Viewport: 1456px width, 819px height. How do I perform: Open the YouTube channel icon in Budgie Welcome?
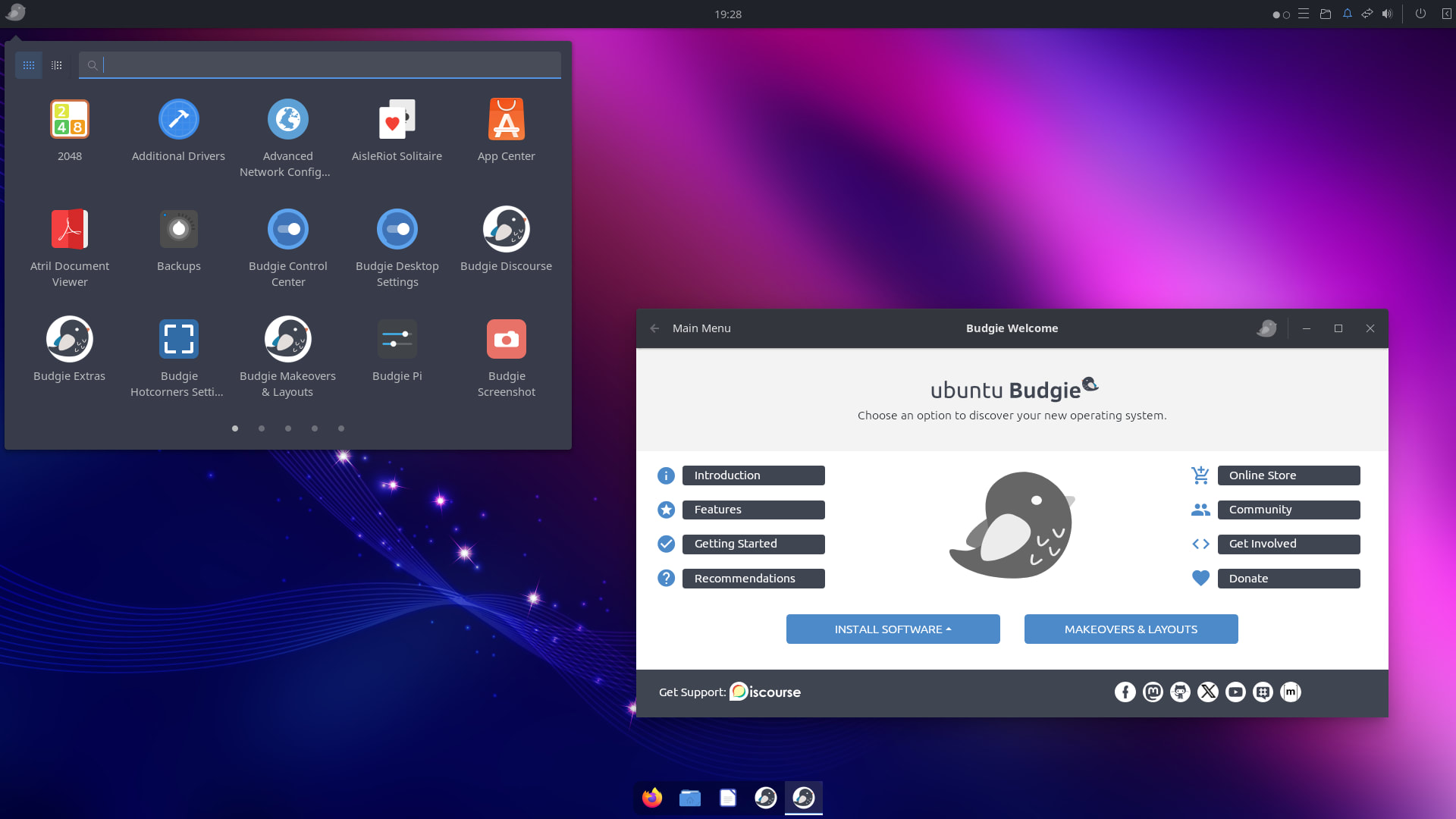pyautogui.click(x=1235, y=692)
